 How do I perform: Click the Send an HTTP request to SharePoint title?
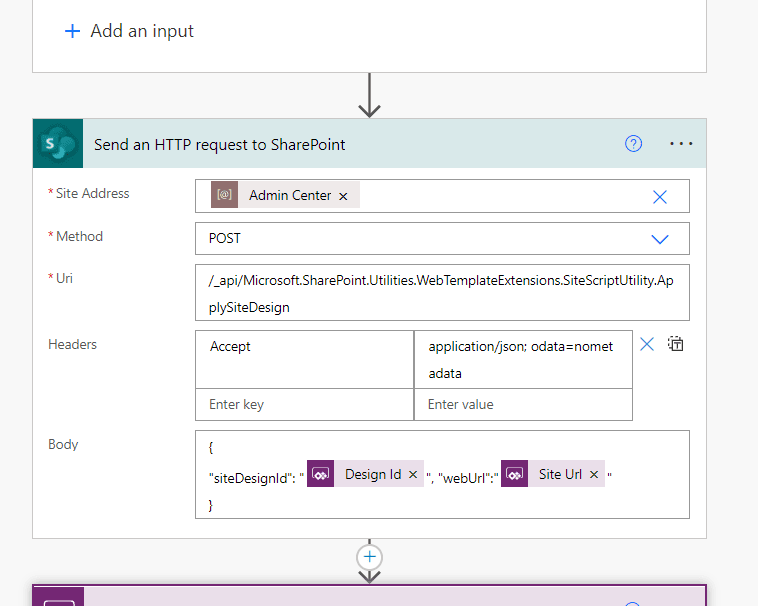219,144
